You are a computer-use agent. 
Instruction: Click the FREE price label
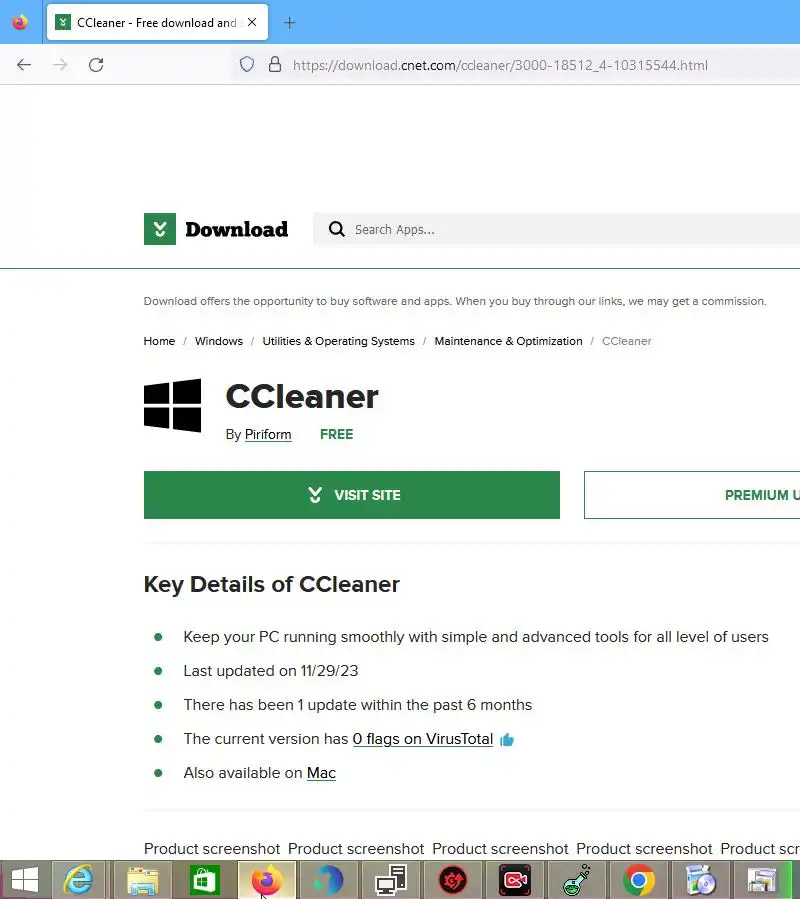[337, 435]
